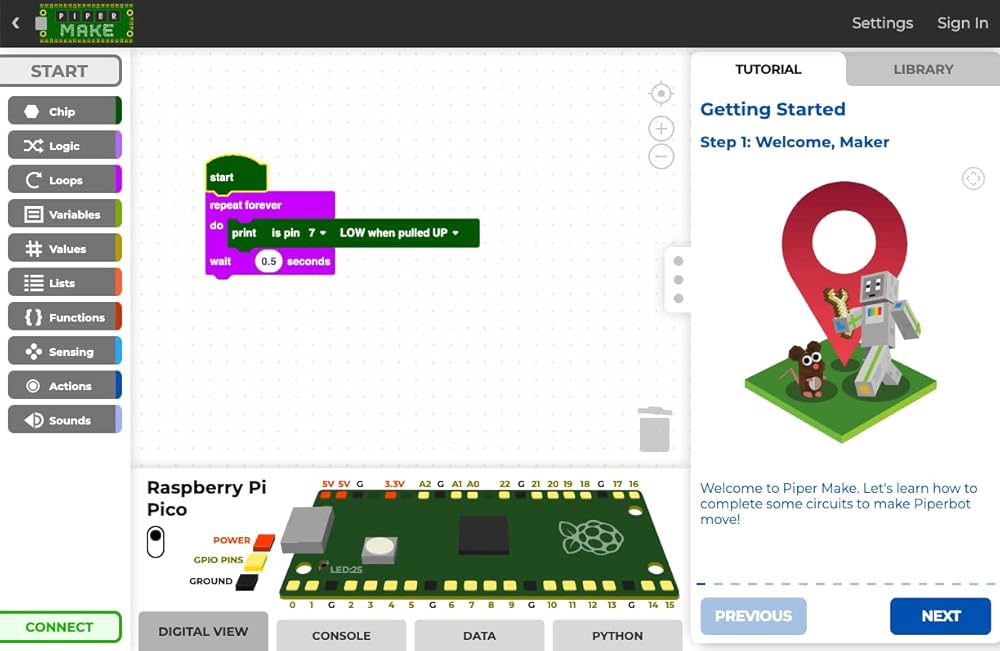The image size is (1000, 651).
Task: Open the Loops blocks category
Action: (64, 180)
